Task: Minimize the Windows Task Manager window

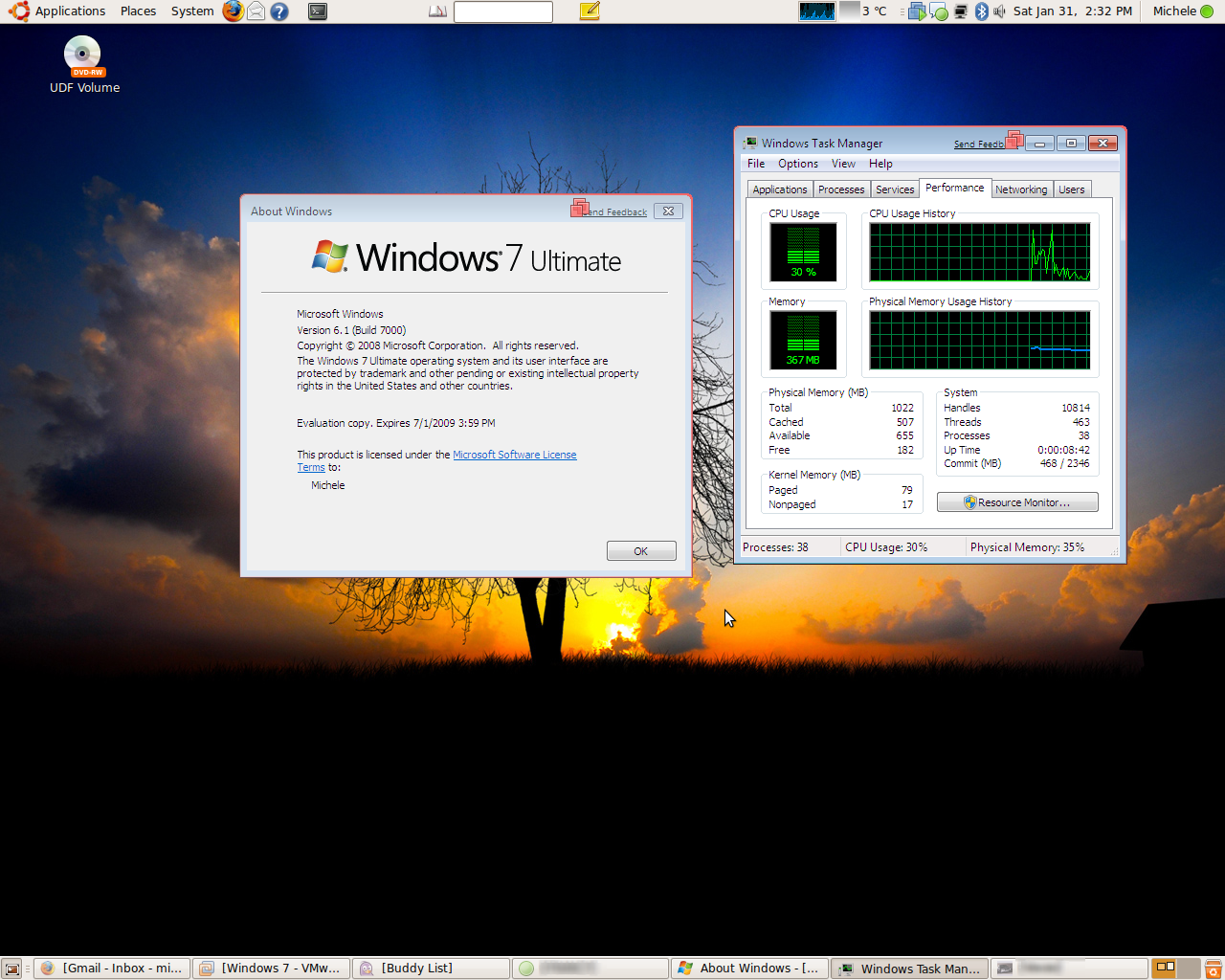Action: click(x=1039, y=144)
